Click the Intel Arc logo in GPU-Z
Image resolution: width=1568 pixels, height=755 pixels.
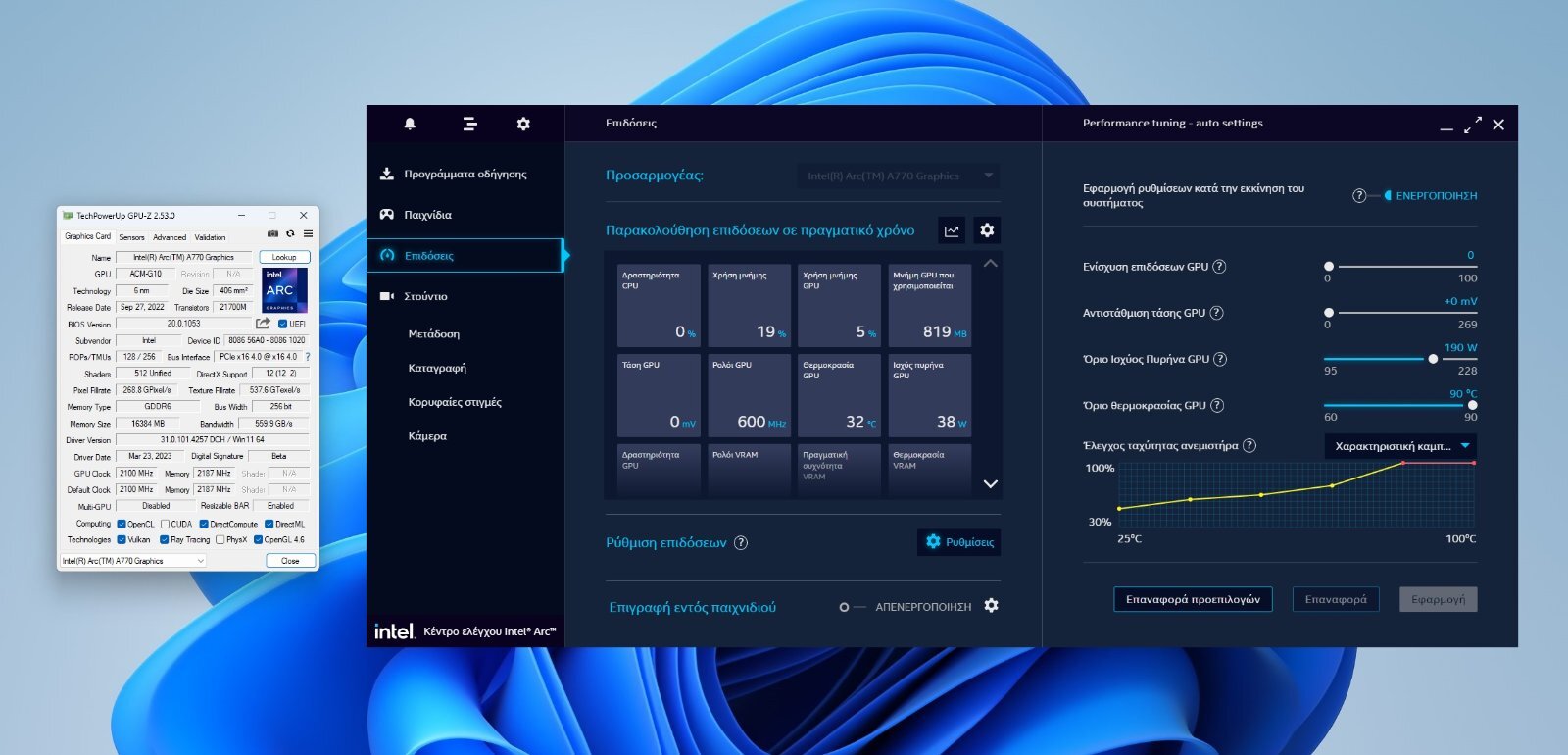285,290
